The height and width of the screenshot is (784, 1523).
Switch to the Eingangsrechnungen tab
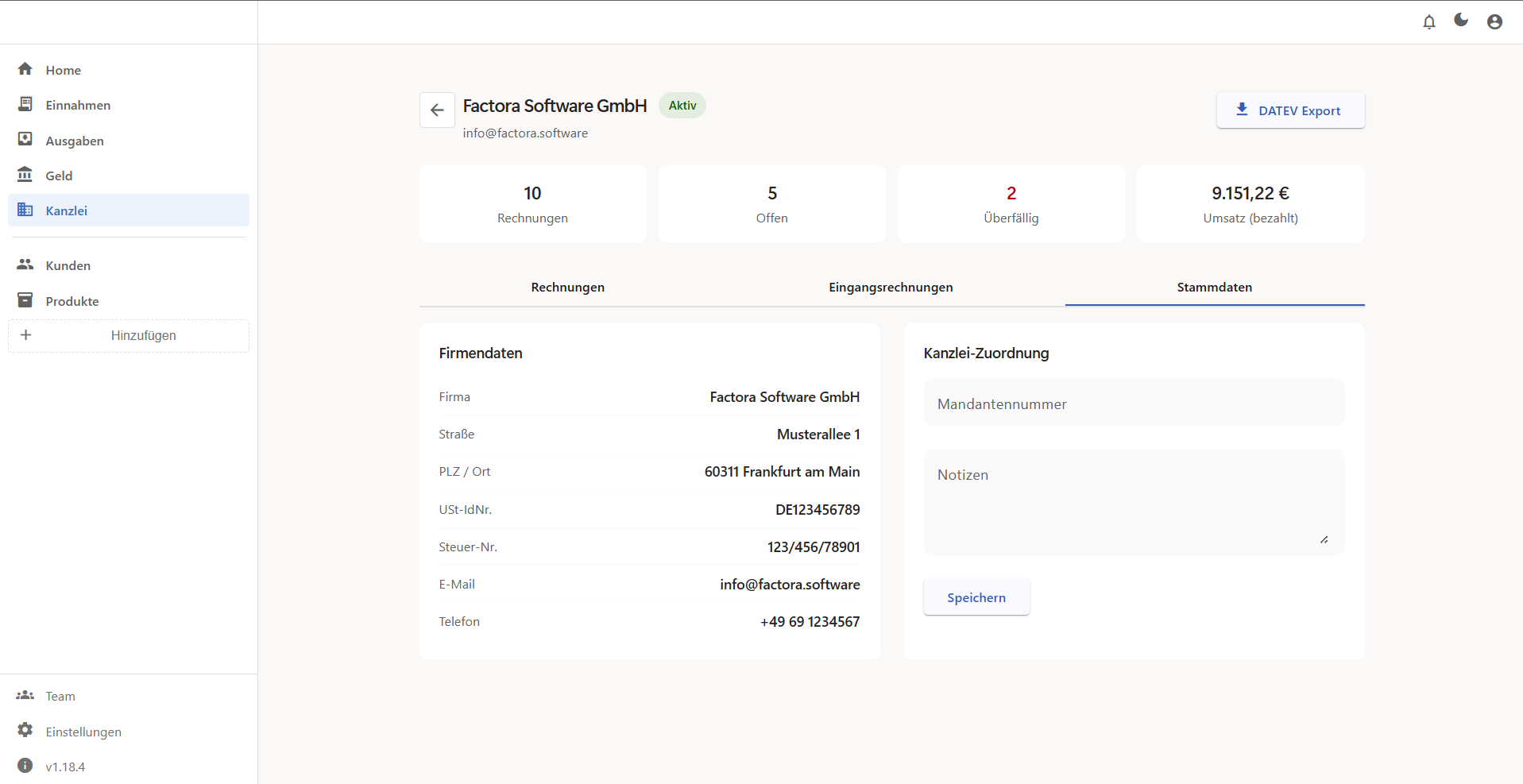click(891, 288)
